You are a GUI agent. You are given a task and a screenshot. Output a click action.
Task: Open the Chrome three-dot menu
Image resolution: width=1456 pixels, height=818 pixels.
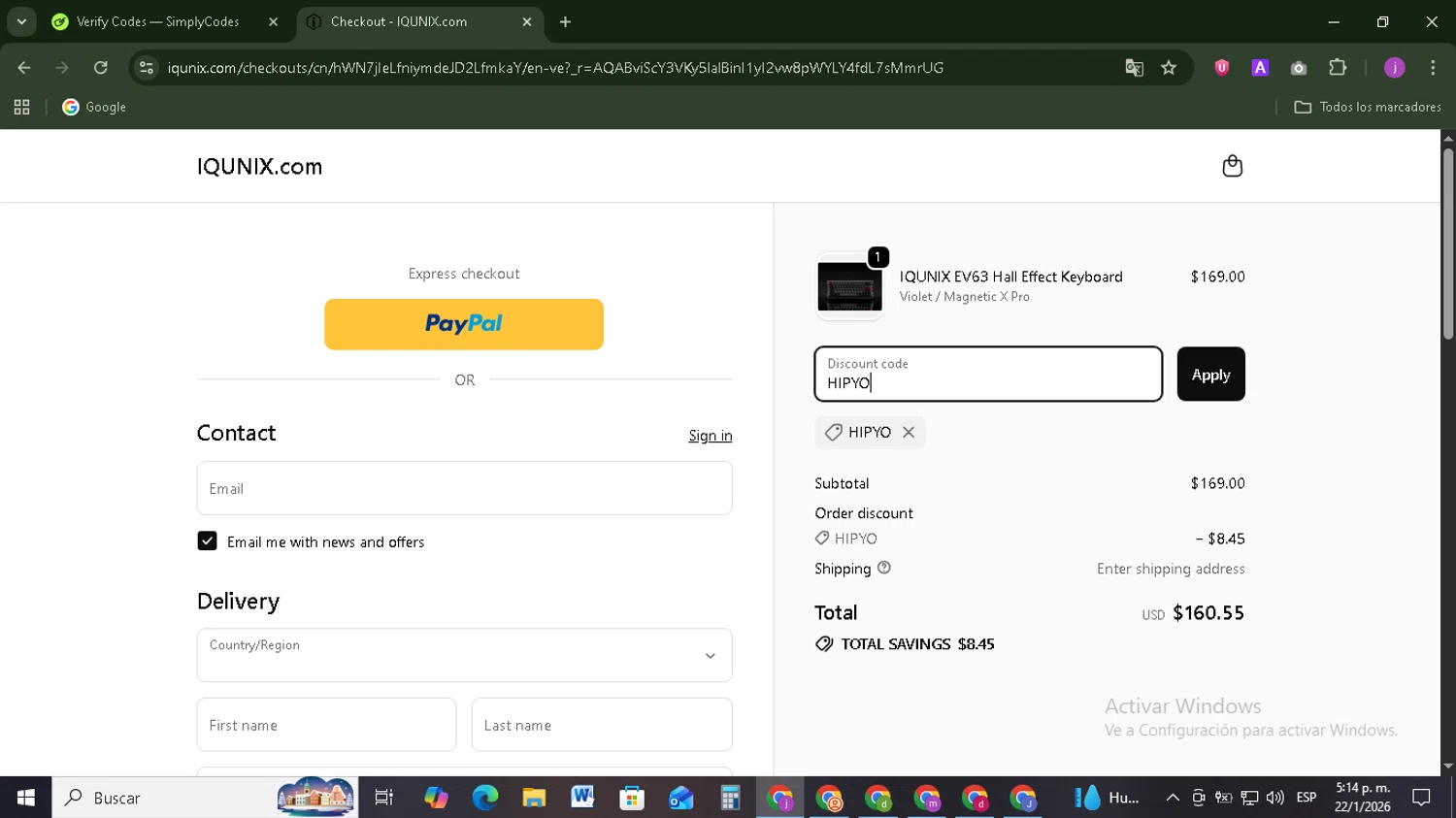[1433, 67]
